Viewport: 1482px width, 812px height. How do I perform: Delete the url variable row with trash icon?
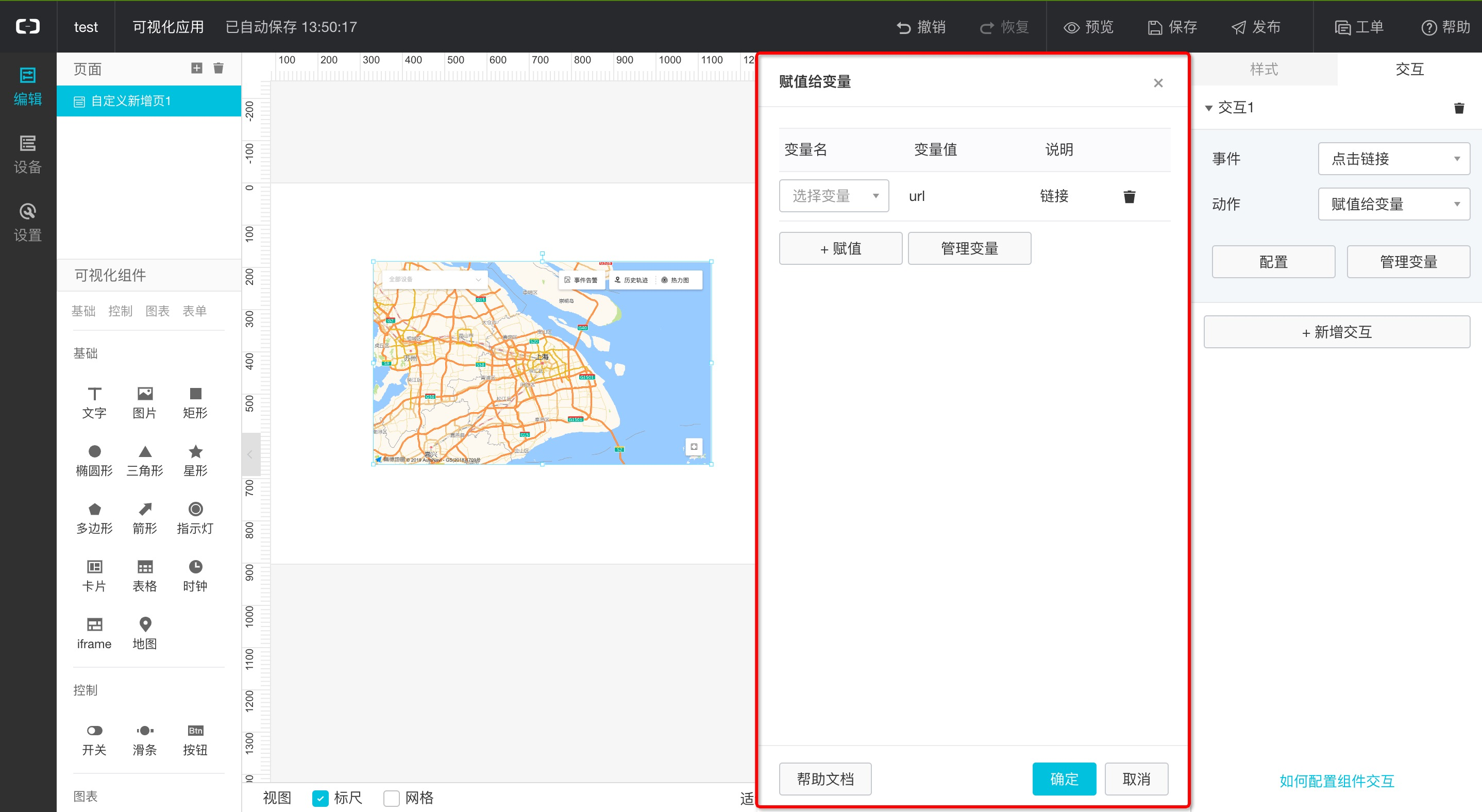(x=1130, y=197)
